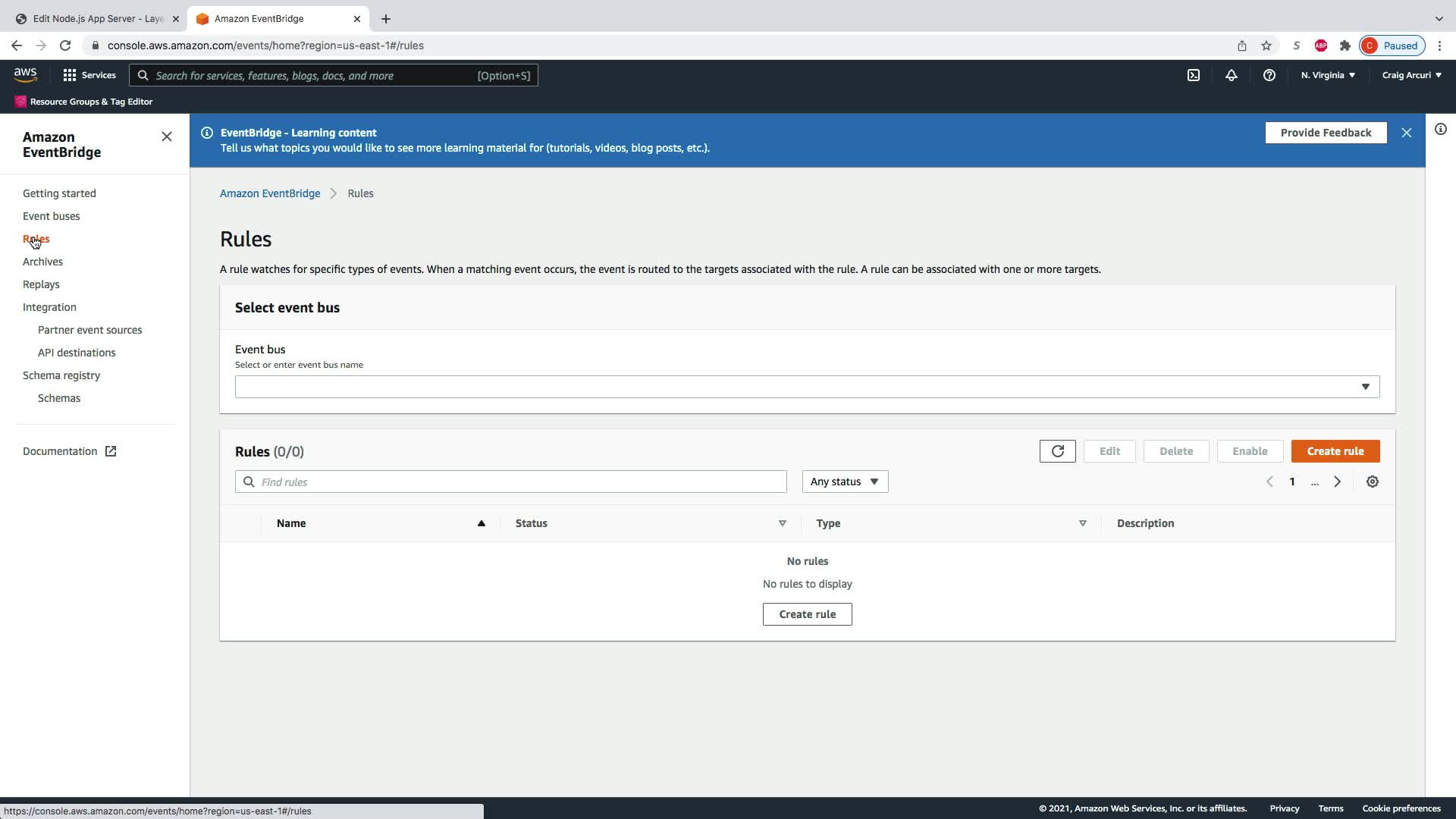Click the Provide Feedback button
This screenshot has height=819, width=1456.
tap(1325, 133)
